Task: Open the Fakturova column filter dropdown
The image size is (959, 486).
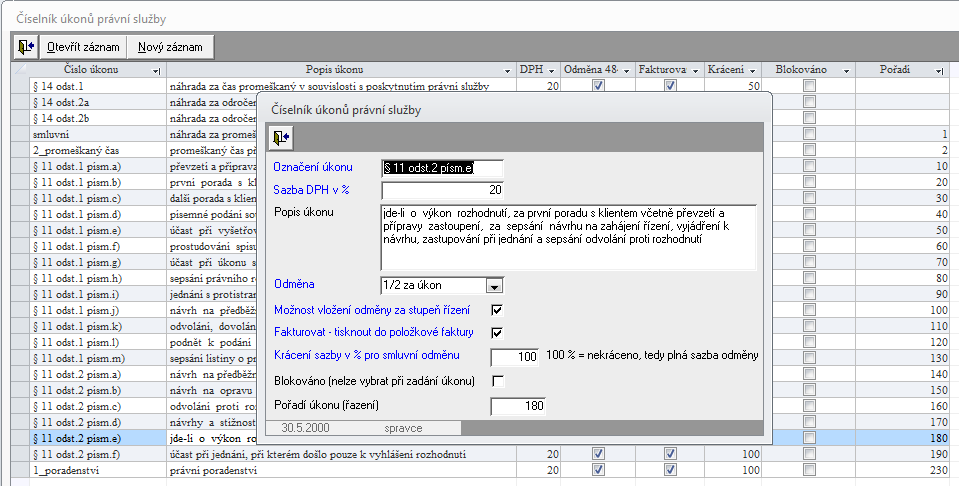Action: click(x=695, y=71)
